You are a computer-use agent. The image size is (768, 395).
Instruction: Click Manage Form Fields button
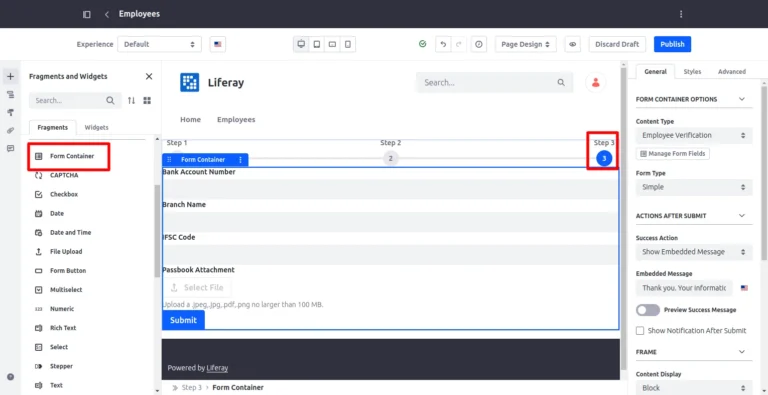(x=672, y=154)
